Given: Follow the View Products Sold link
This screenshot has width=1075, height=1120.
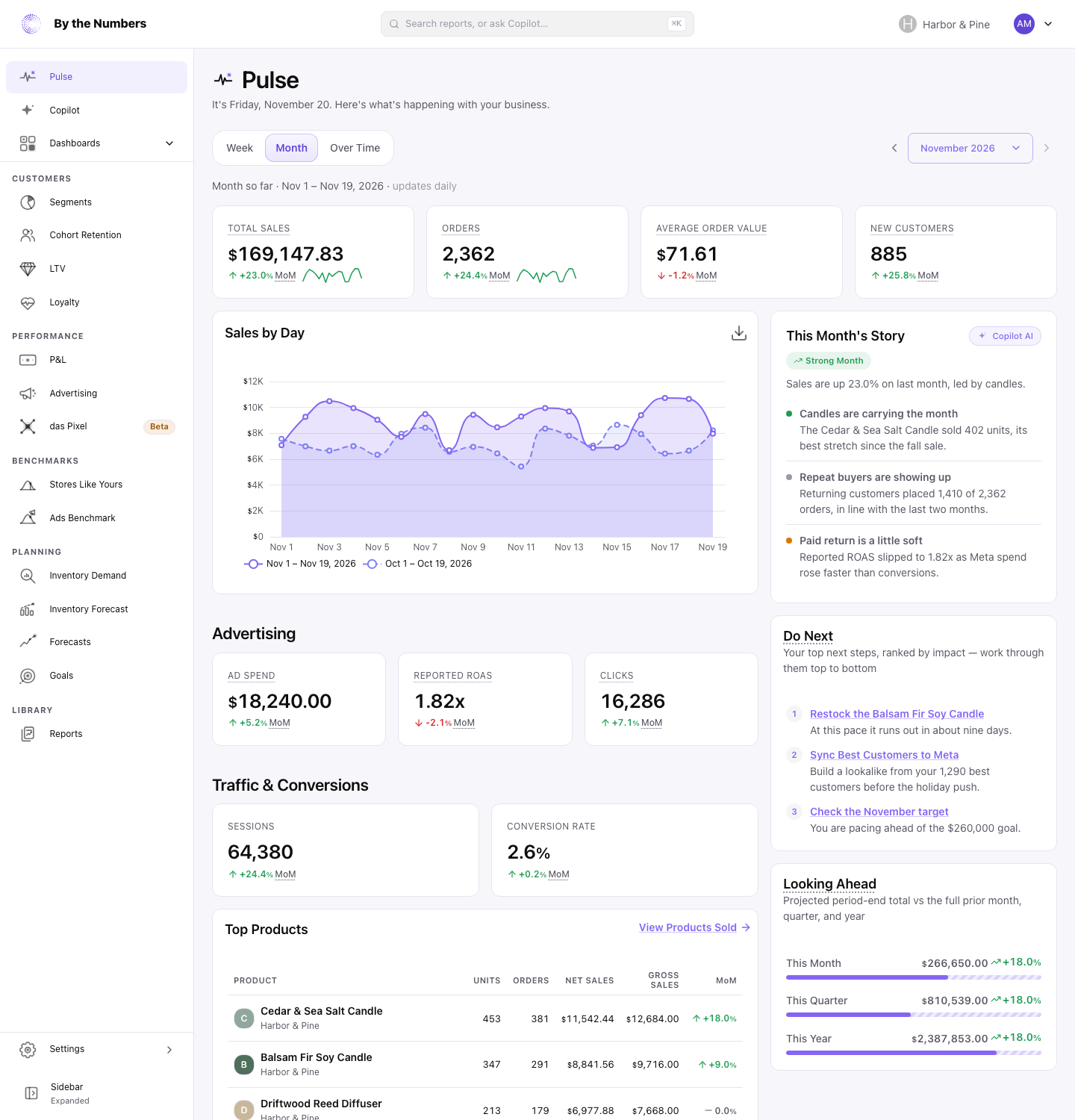Looking at the screenshot, I should click(694, 927).
